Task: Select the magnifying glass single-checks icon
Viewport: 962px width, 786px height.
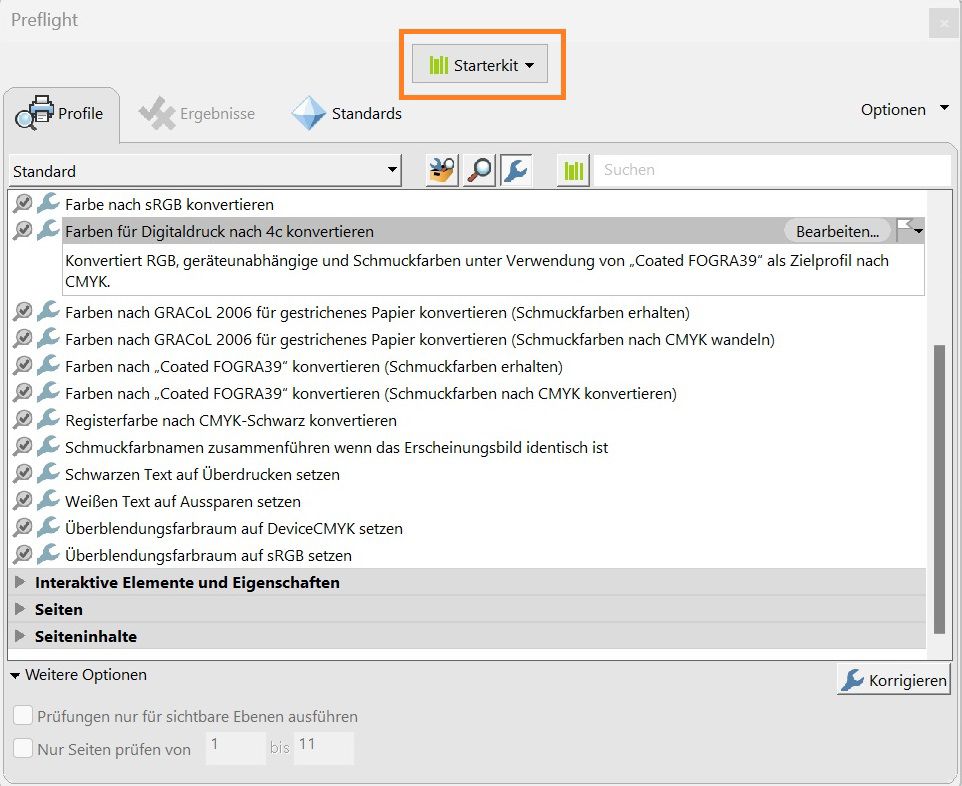Action: 478,170
